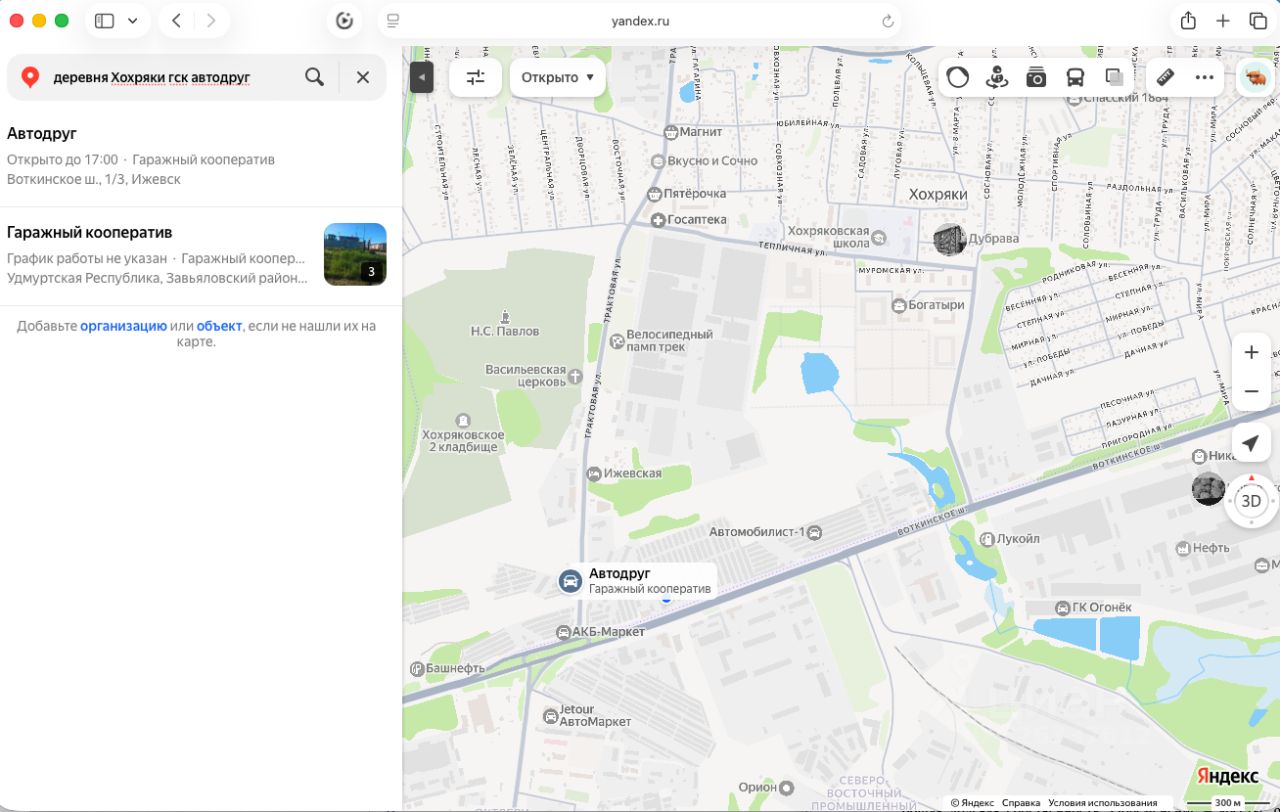Click the search magnifier icon
The width and height of the screenshot is (1280, 812).
click(x=314, y=77)
